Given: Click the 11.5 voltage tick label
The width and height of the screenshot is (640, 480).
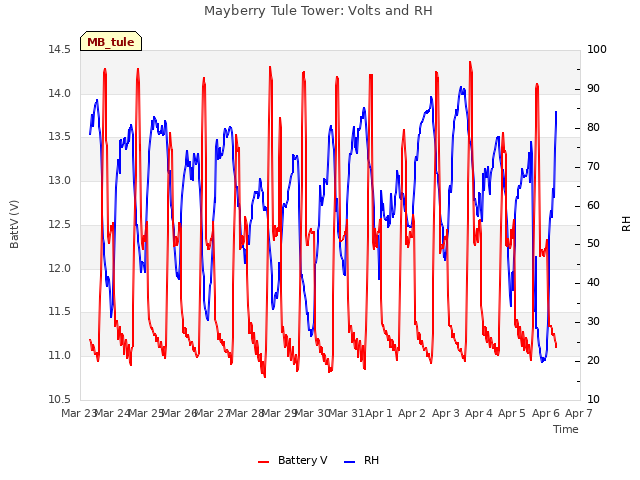Looking at the screenshot, I should [60, 312].
